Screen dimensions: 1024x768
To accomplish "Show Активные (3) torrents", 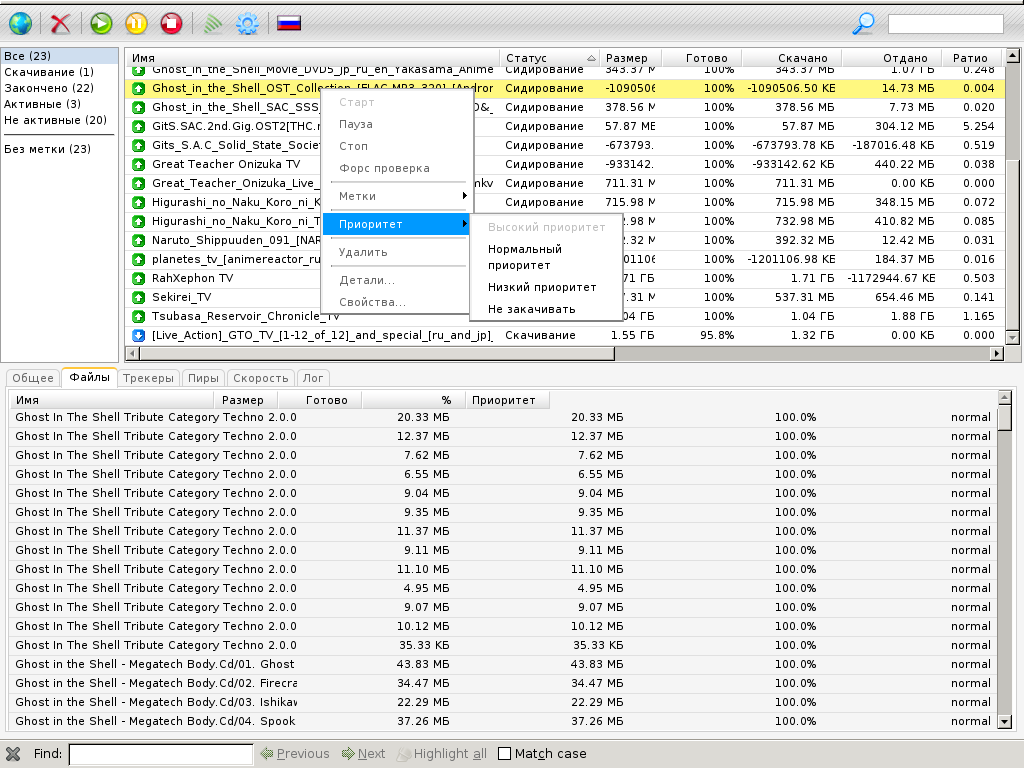I will 42,104.
